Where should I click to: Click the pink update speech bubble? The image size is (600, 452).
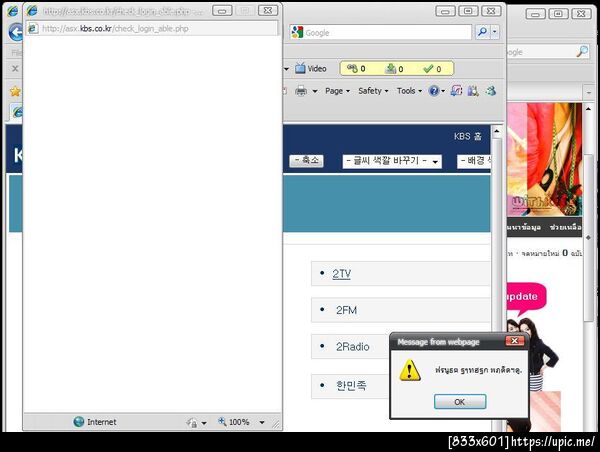[525, 298]
